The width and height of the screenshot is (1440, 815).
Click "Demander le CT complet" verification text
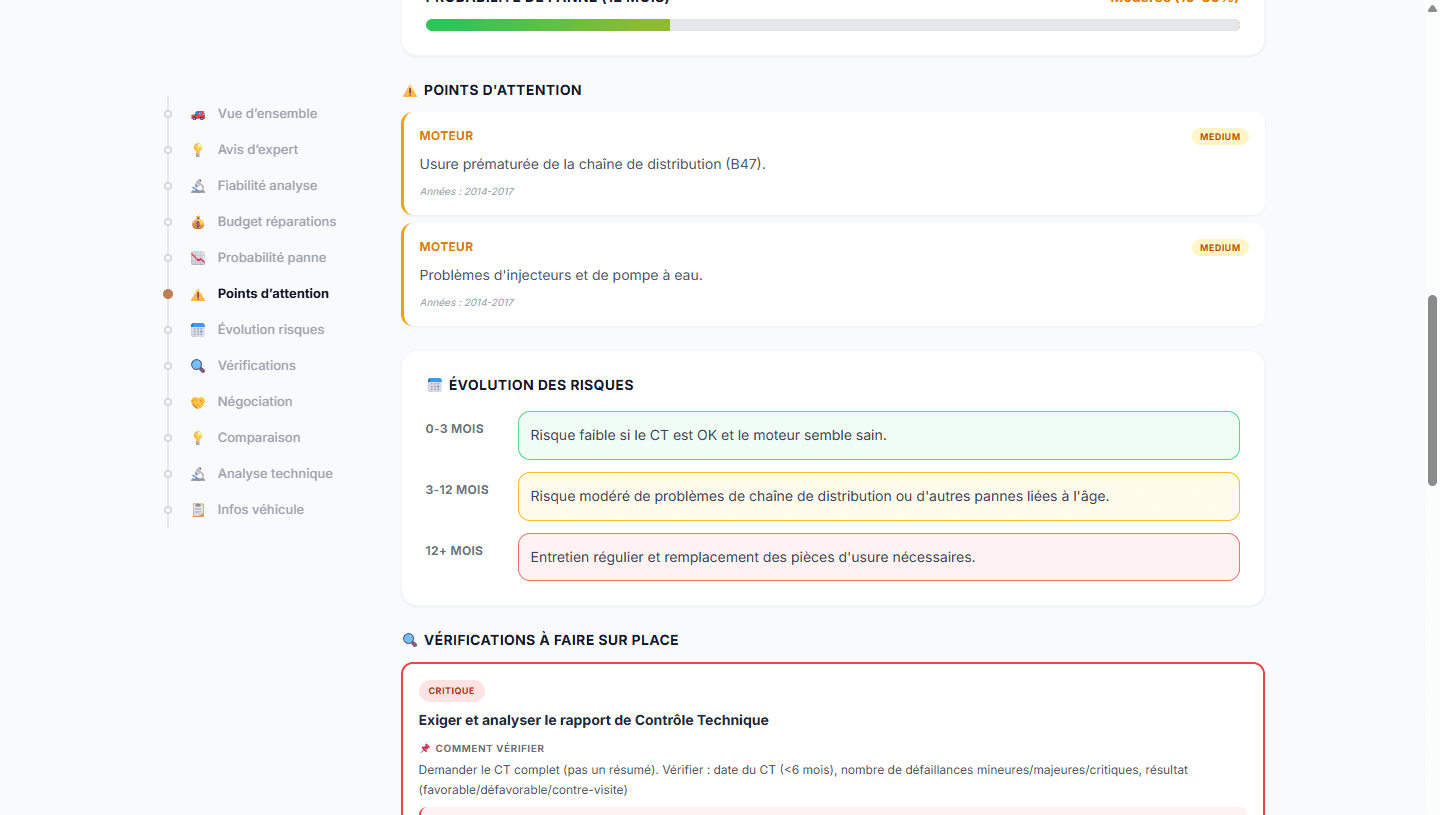point(803,780)
